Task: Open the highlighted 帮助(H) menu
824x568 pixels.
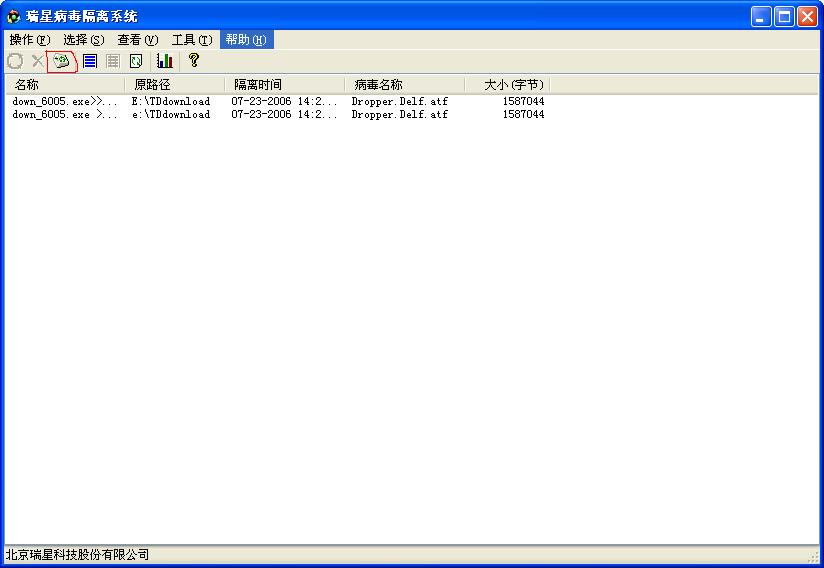Action: [x=246, y=39]
